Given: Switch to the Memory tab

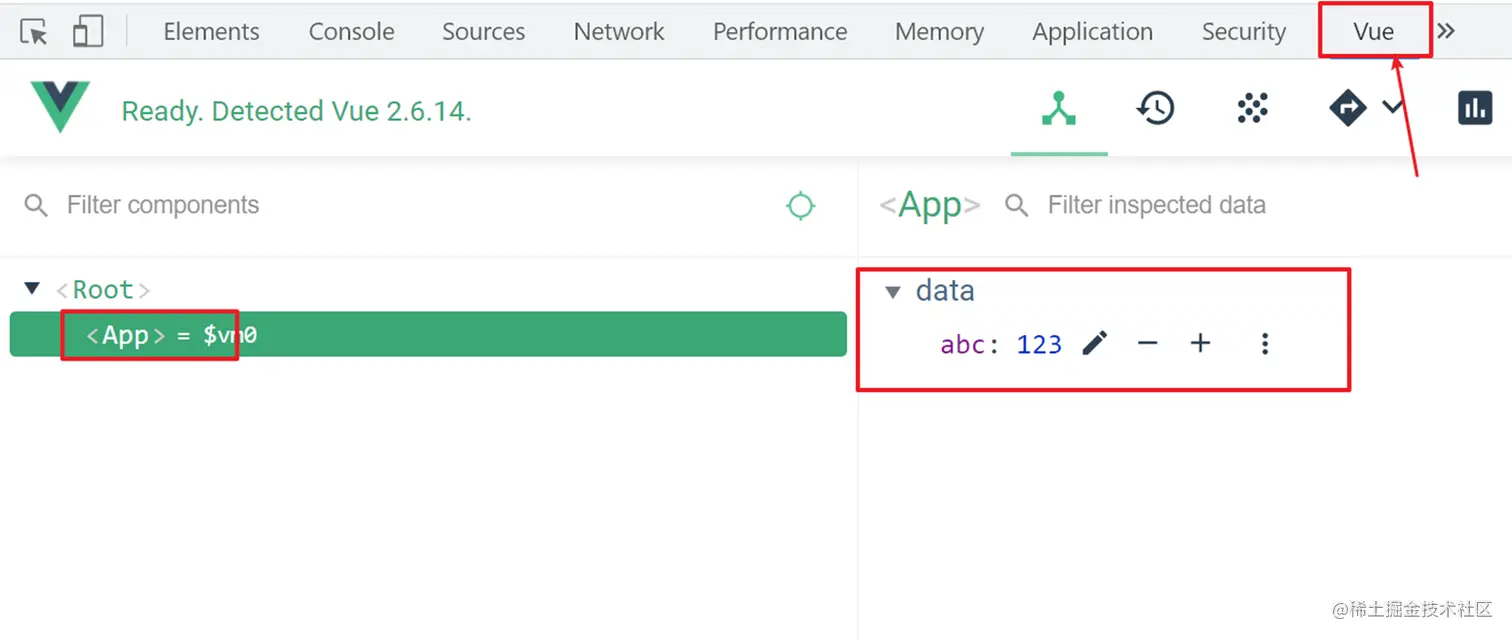Looking at the screenshot, I should coord(939,32).
